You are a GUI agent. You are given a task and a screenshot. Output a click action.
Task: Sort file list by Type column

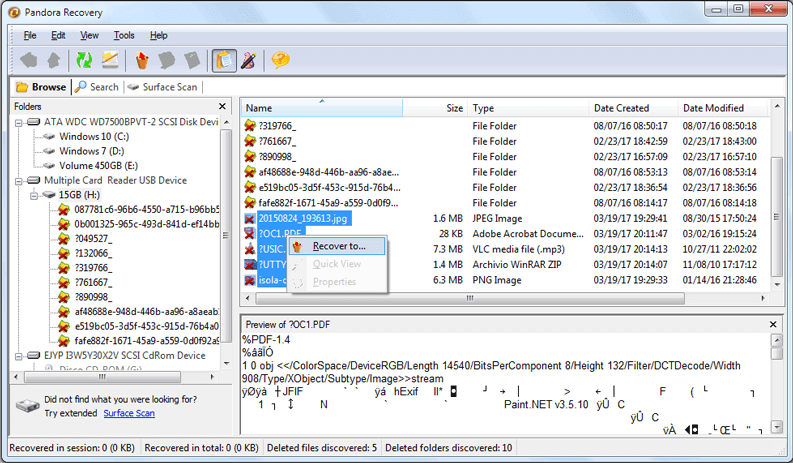pyautogui.click(x=528, y=108)
